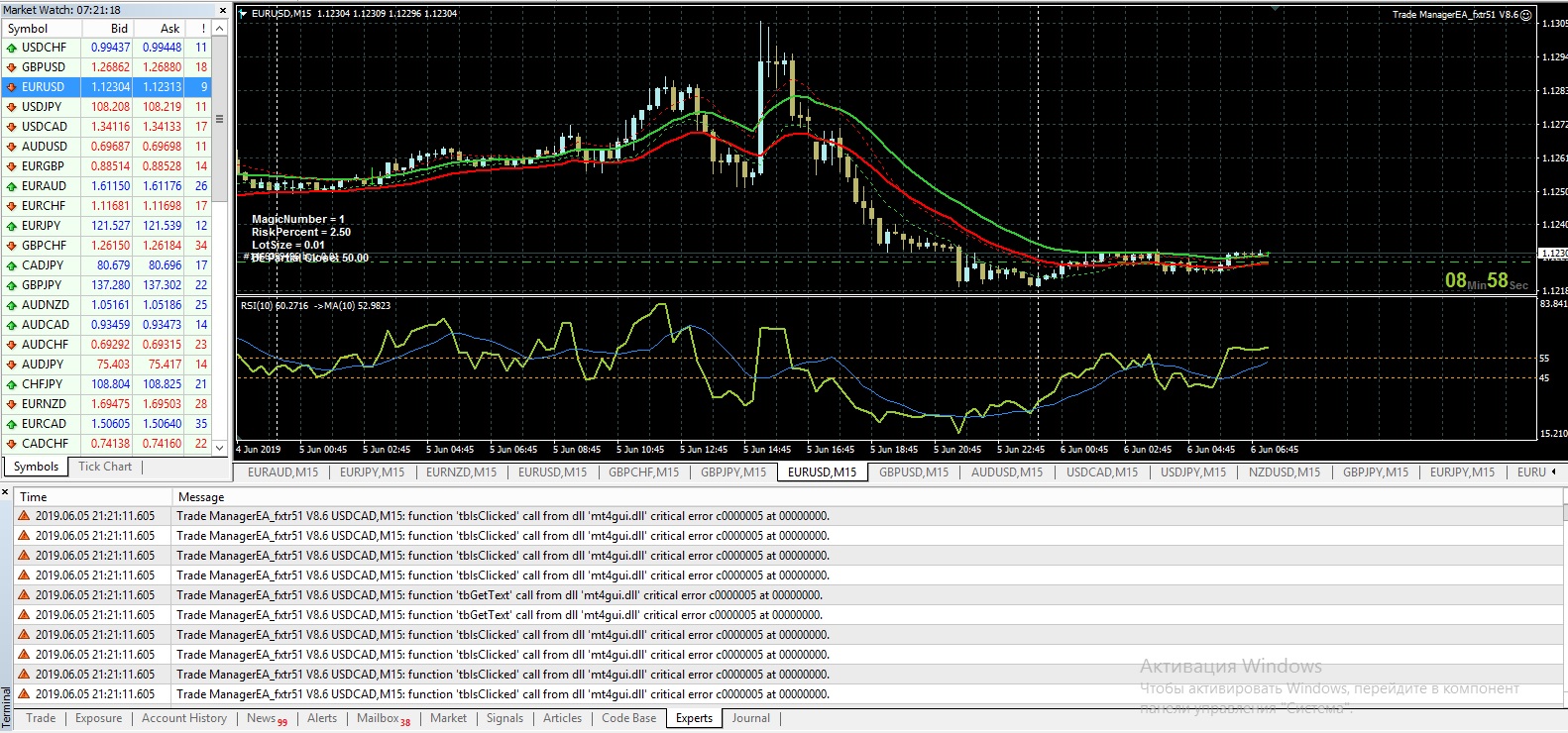Click the chart tabs scroll arrow after EURU tab
This screenshot has height=733, width=1568.
[x=1554, y=472]
